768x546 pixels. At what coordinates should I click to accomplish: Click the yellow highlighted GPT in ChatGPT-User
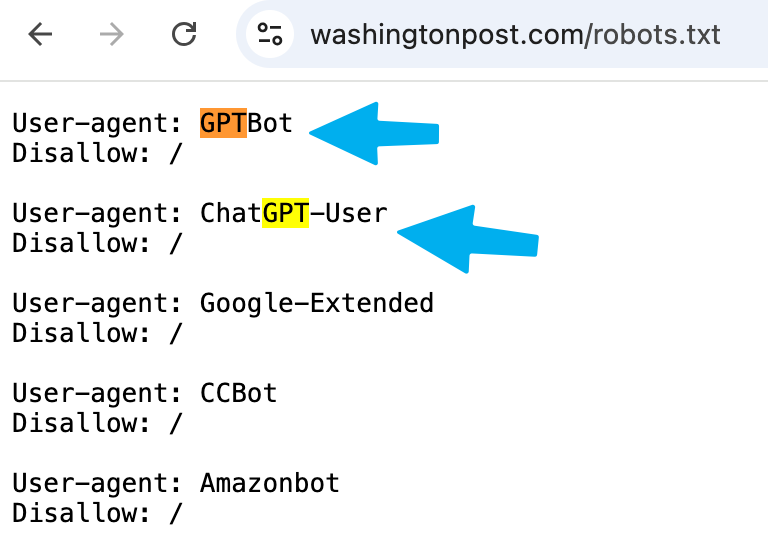286,213
